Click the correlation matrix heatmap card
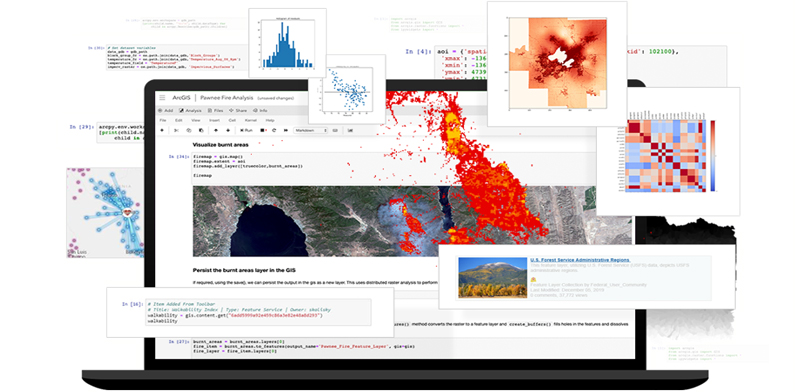Image resolution: width=796 pixels, height=392 pixels. click(x=668, y=151)
